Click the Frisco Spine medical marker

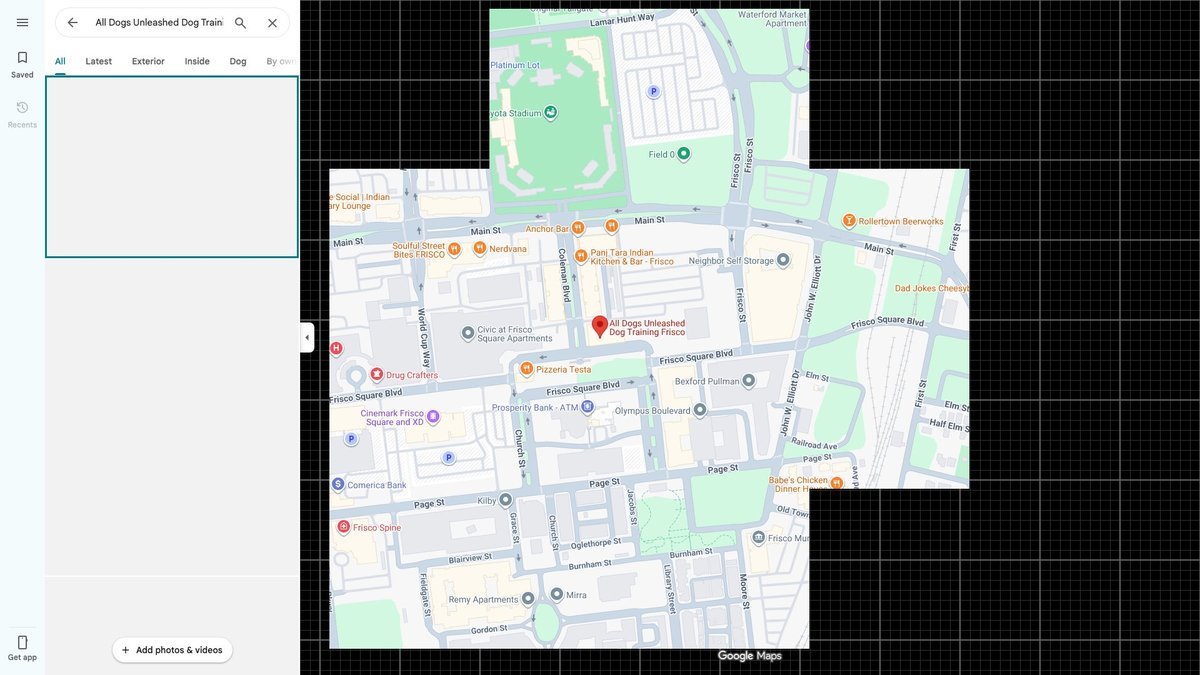[343, 526]
